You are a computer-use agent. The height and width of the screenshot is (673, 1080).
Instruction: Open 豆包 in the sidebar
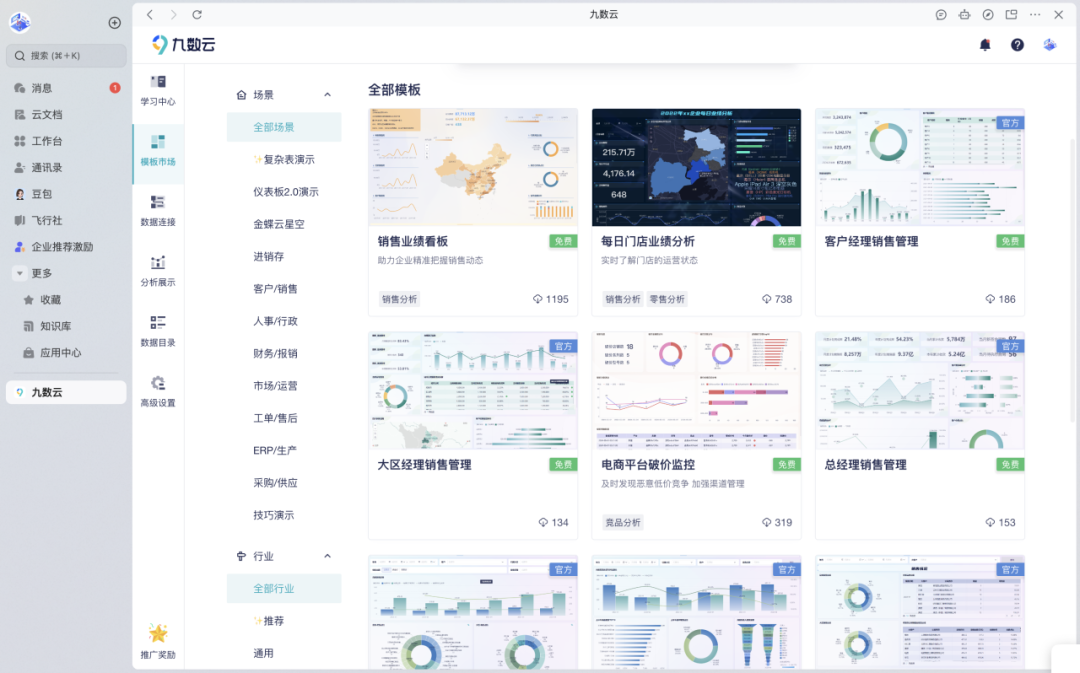66,194
